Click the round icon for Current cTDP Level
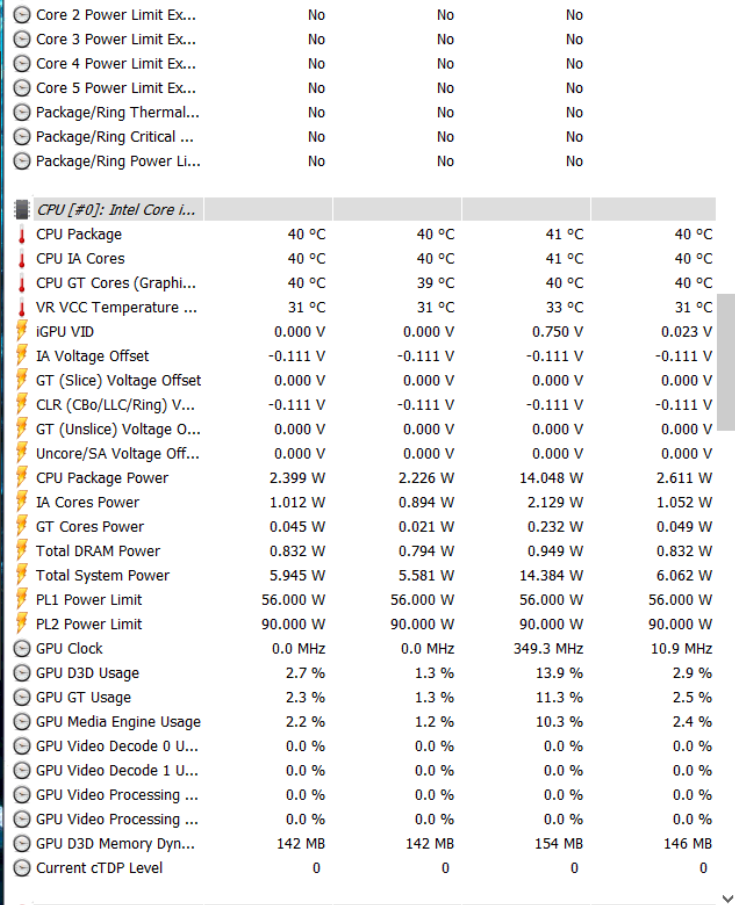Screen dimensions: 735x905 (22, 868)
